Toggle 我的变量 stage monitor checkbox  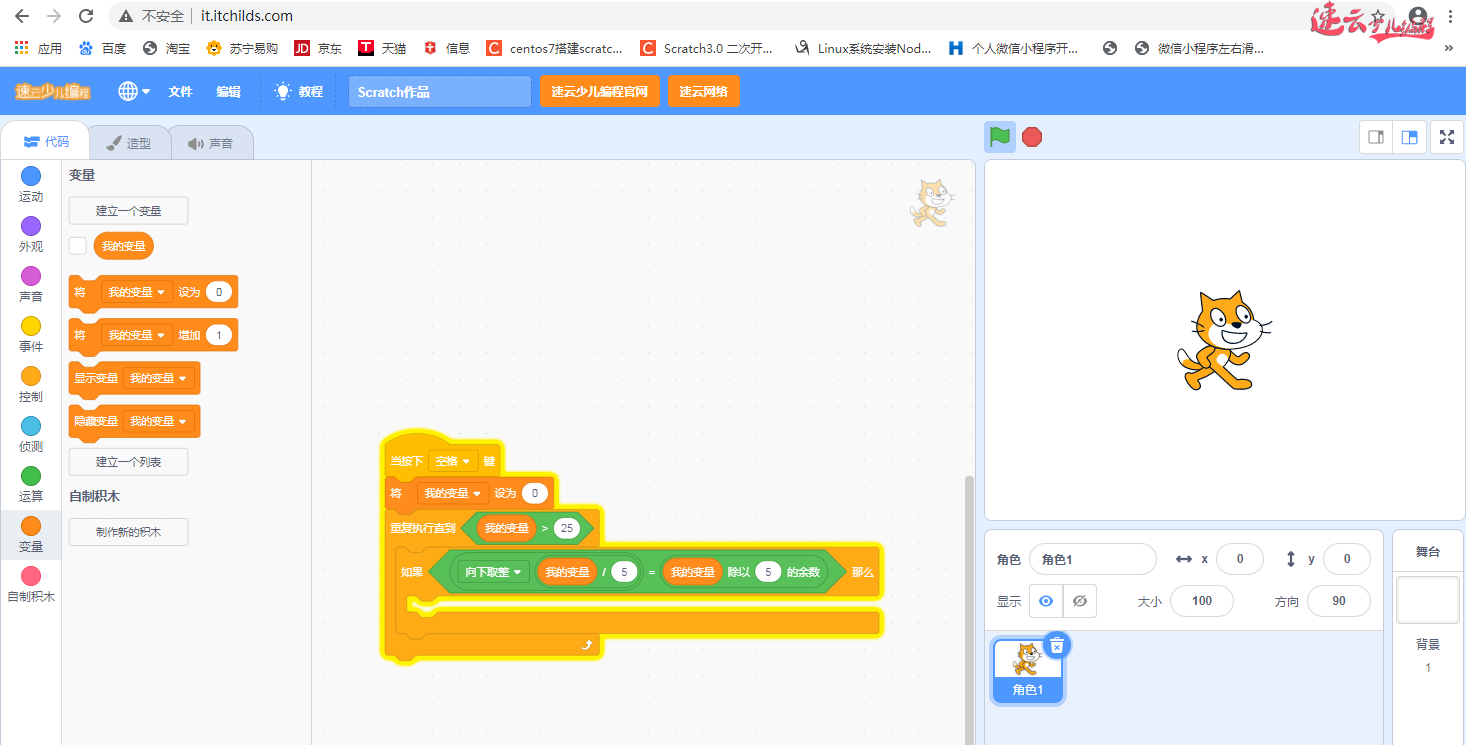pos(78,246)
